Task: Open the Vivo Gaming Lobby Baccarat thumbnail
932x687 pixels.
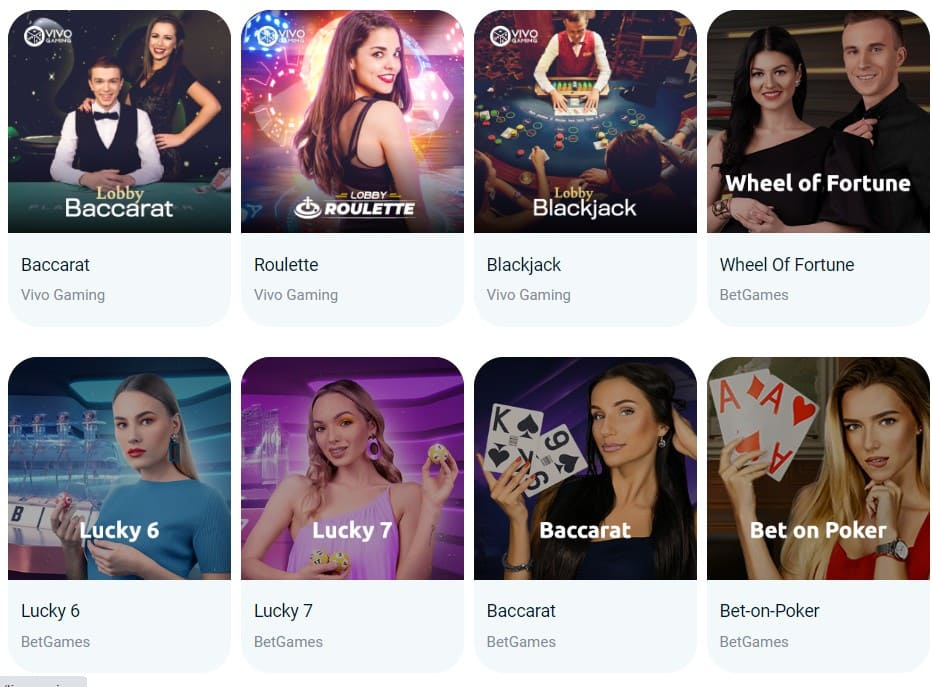Action: (119, 121)
